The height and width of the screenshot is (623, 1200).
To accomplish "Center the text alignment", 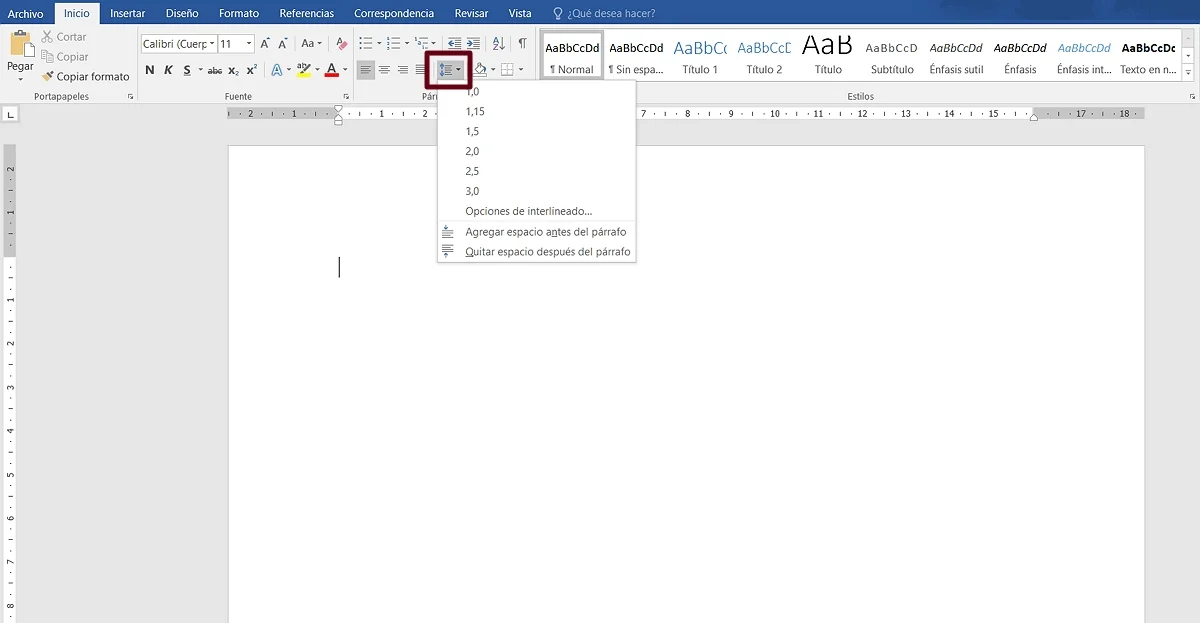I will pyautogui.click(x=384, y=70).
